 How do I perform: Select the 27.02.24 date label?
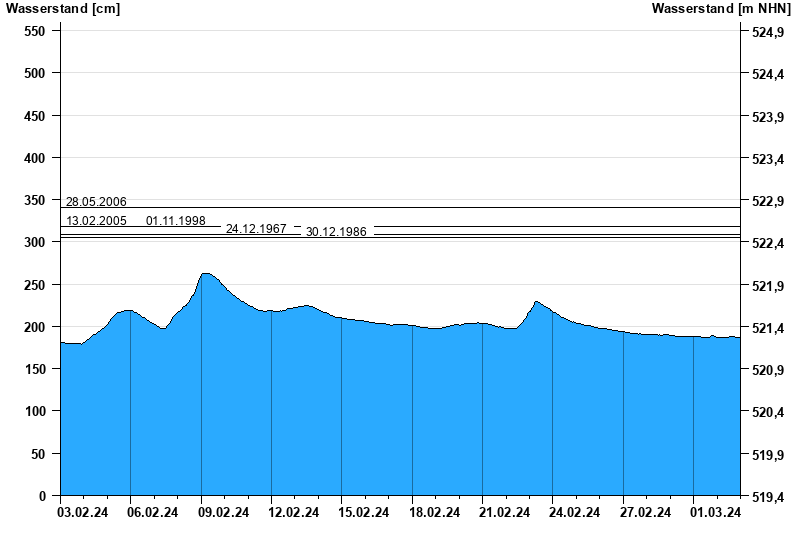coord(646,513)
